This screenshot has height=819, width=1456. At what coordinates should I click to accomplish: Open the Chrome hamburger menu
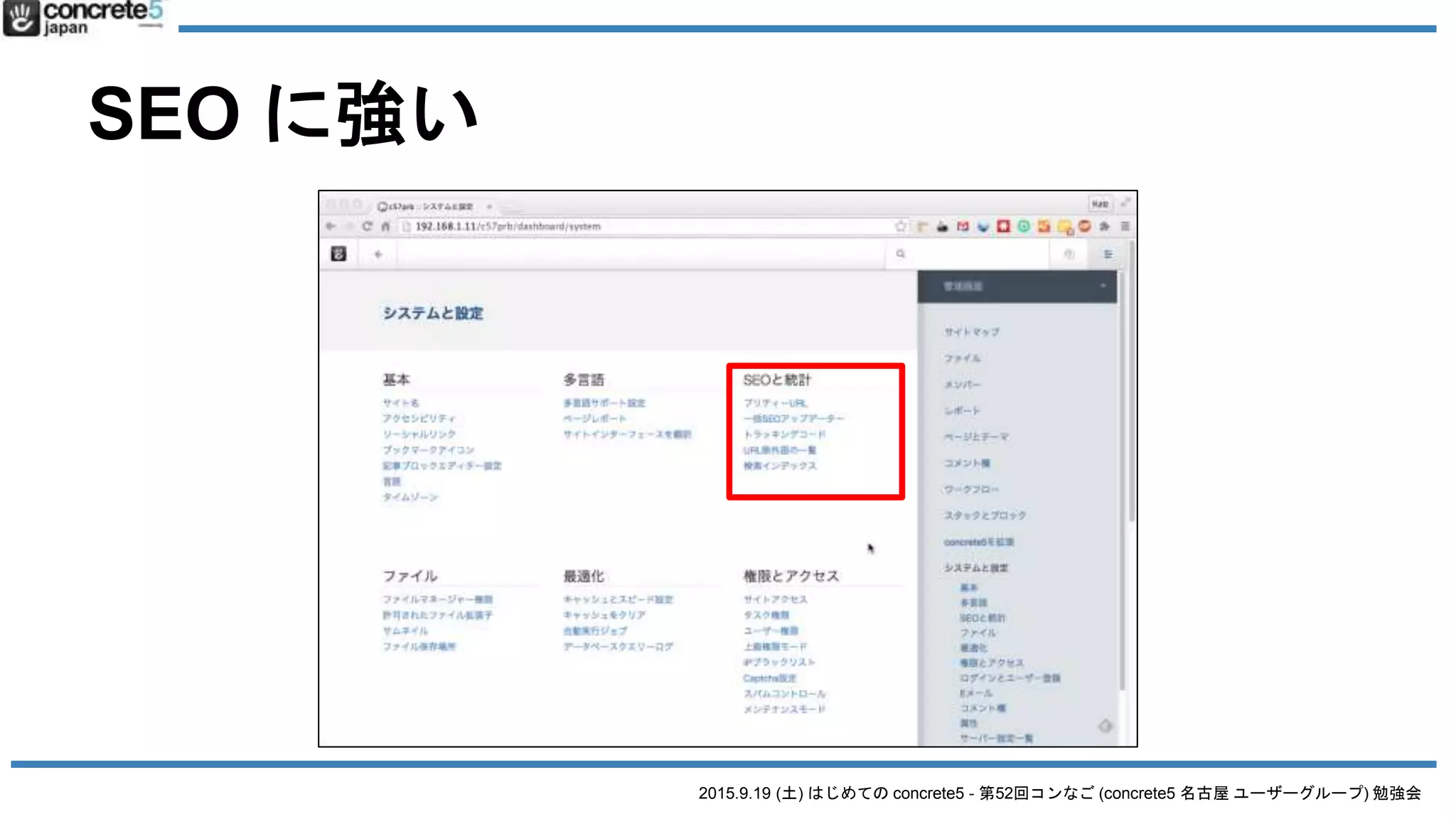coord(1125,226)
